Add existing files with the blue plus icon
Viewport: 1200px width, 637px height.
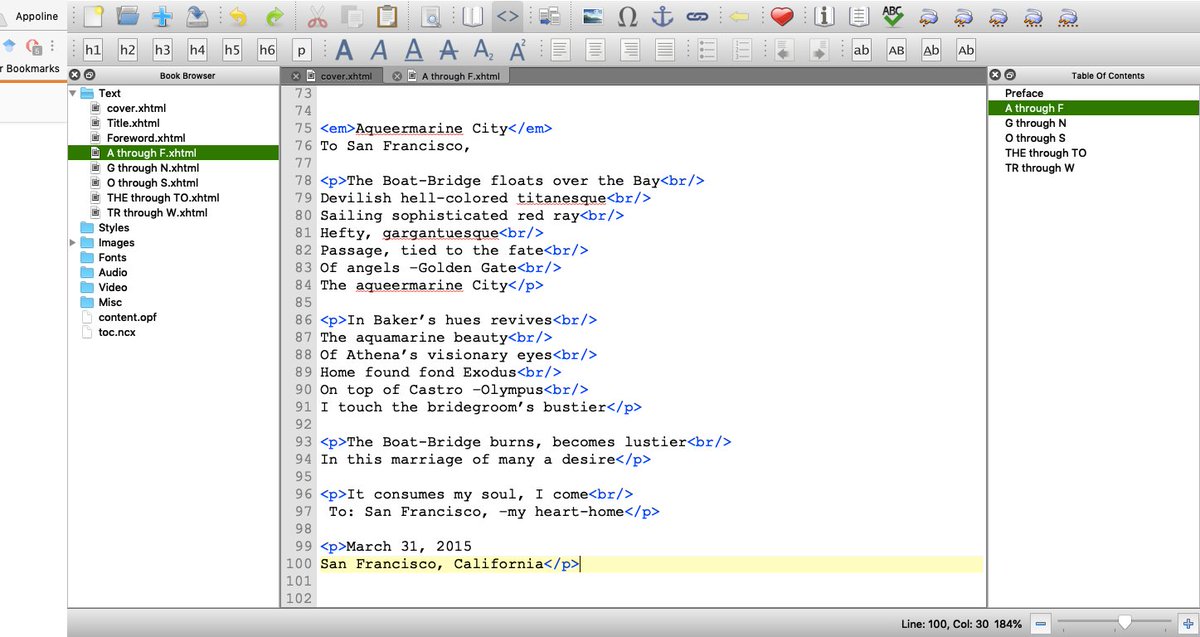(162, 16)
